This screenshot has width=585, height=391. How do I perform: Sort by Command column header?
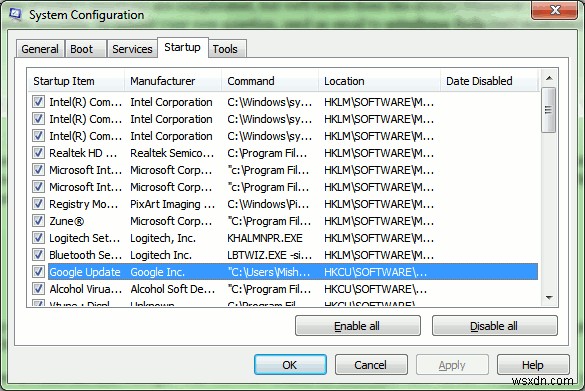(270, 81)
